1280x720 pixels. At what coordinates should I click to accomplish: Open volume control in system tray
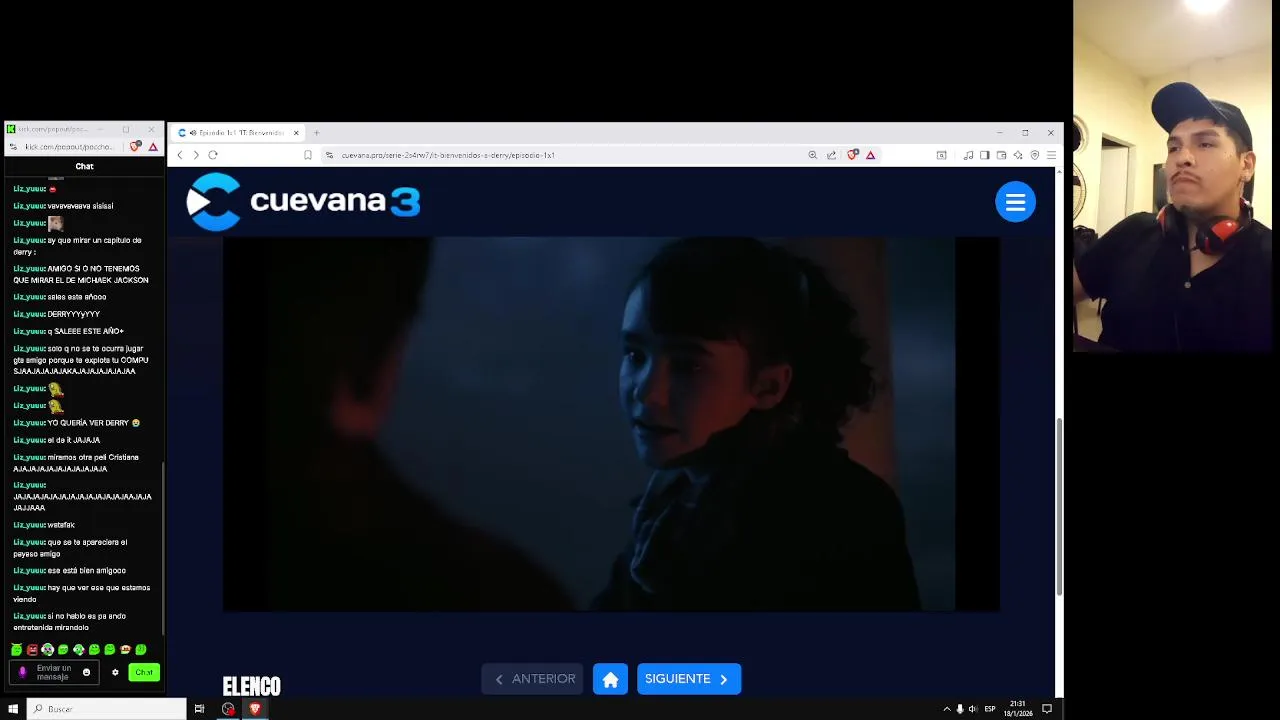pos(973,709)
